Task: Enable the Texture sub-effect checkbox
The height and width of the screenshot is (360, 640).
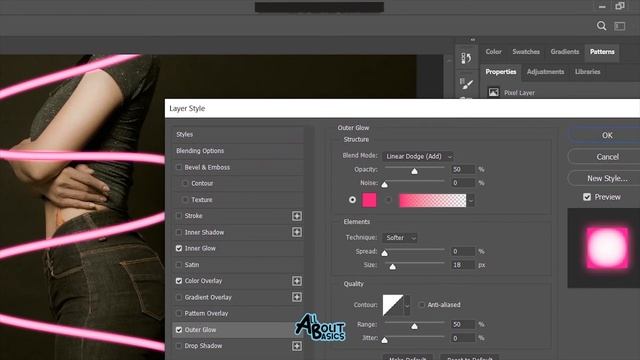Action: click(x=186, y=200)
